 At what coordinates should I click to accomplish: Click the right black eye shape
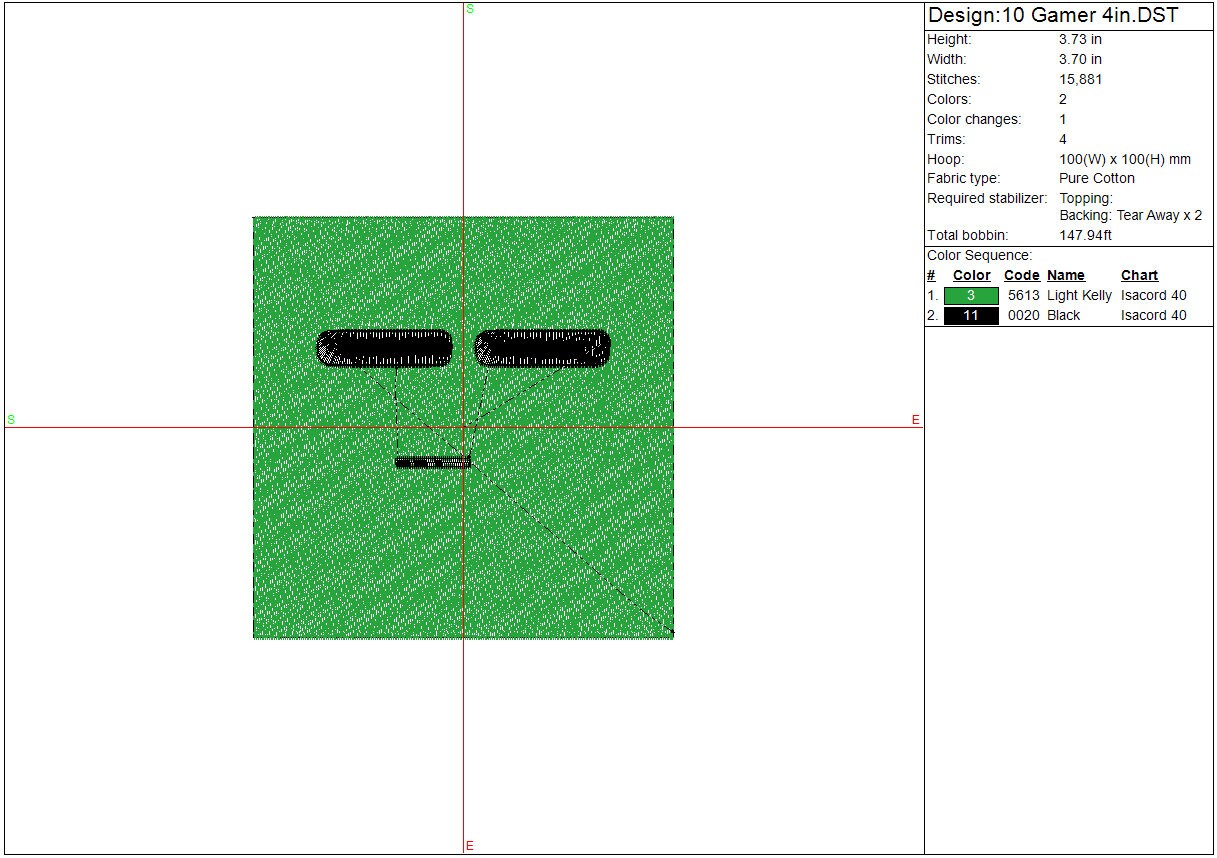[542, 348]
